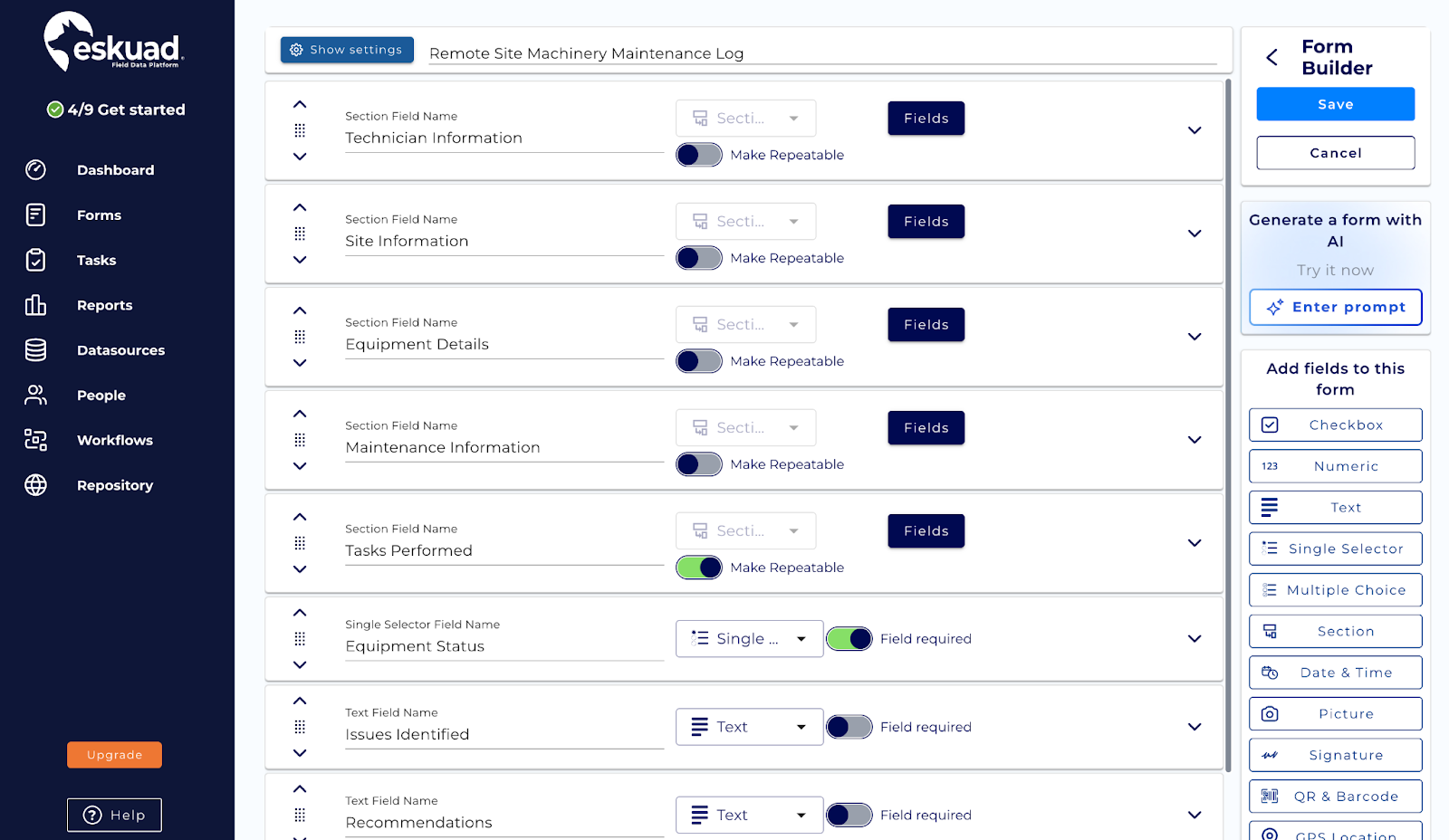
Task: Open the Datasources database icon
Action: click(35, 350)
